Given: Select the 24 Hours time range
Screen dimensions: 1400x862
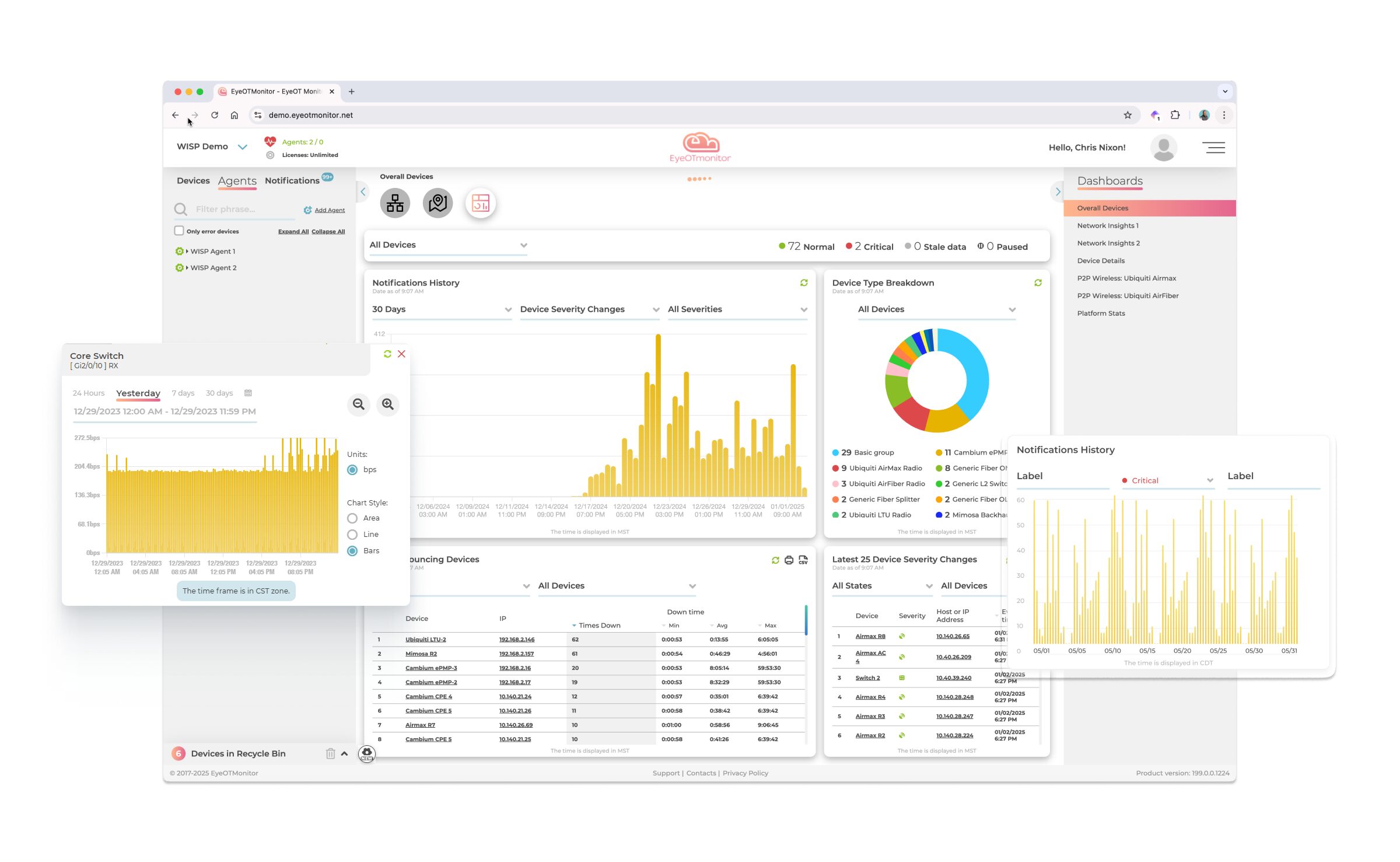Looking at the screenshot, I should (89, 393).
